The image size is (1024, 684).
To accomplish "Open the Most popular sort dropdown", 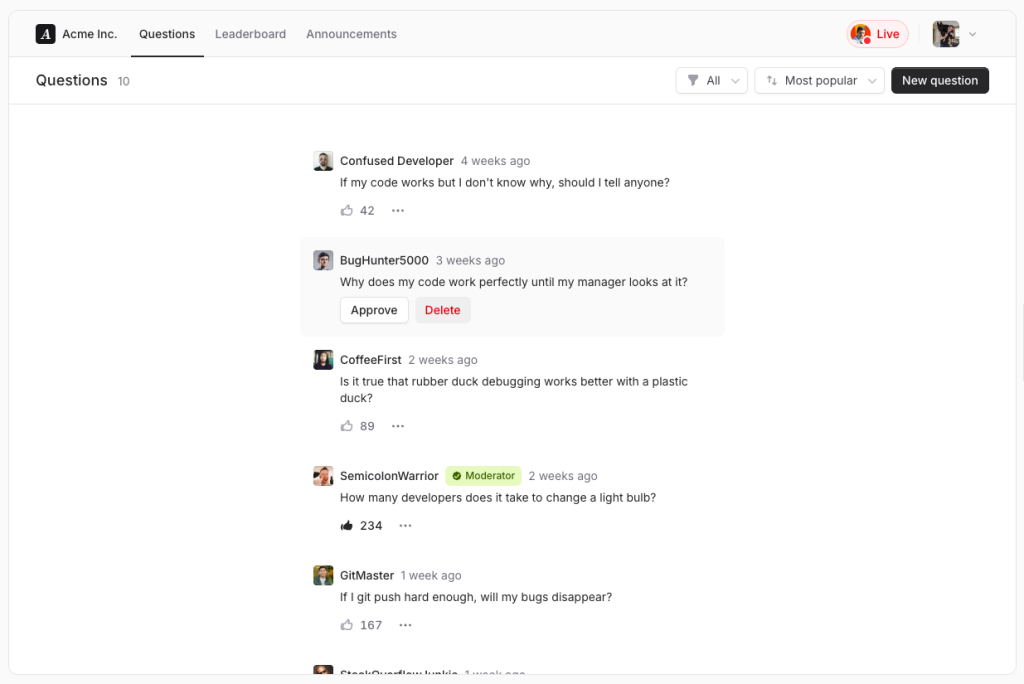I will pos(819,80).
